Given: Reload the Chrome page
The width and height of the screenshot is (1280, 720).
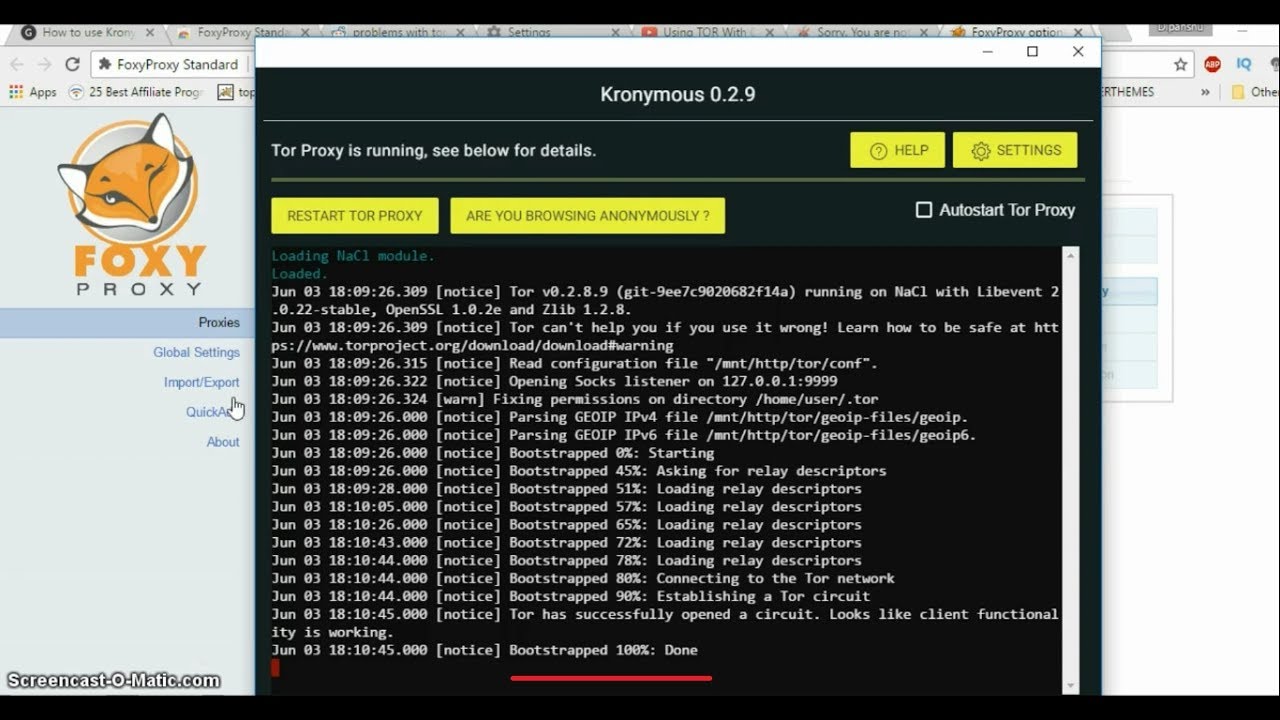Looking at the screenshot, I should 72,64.
